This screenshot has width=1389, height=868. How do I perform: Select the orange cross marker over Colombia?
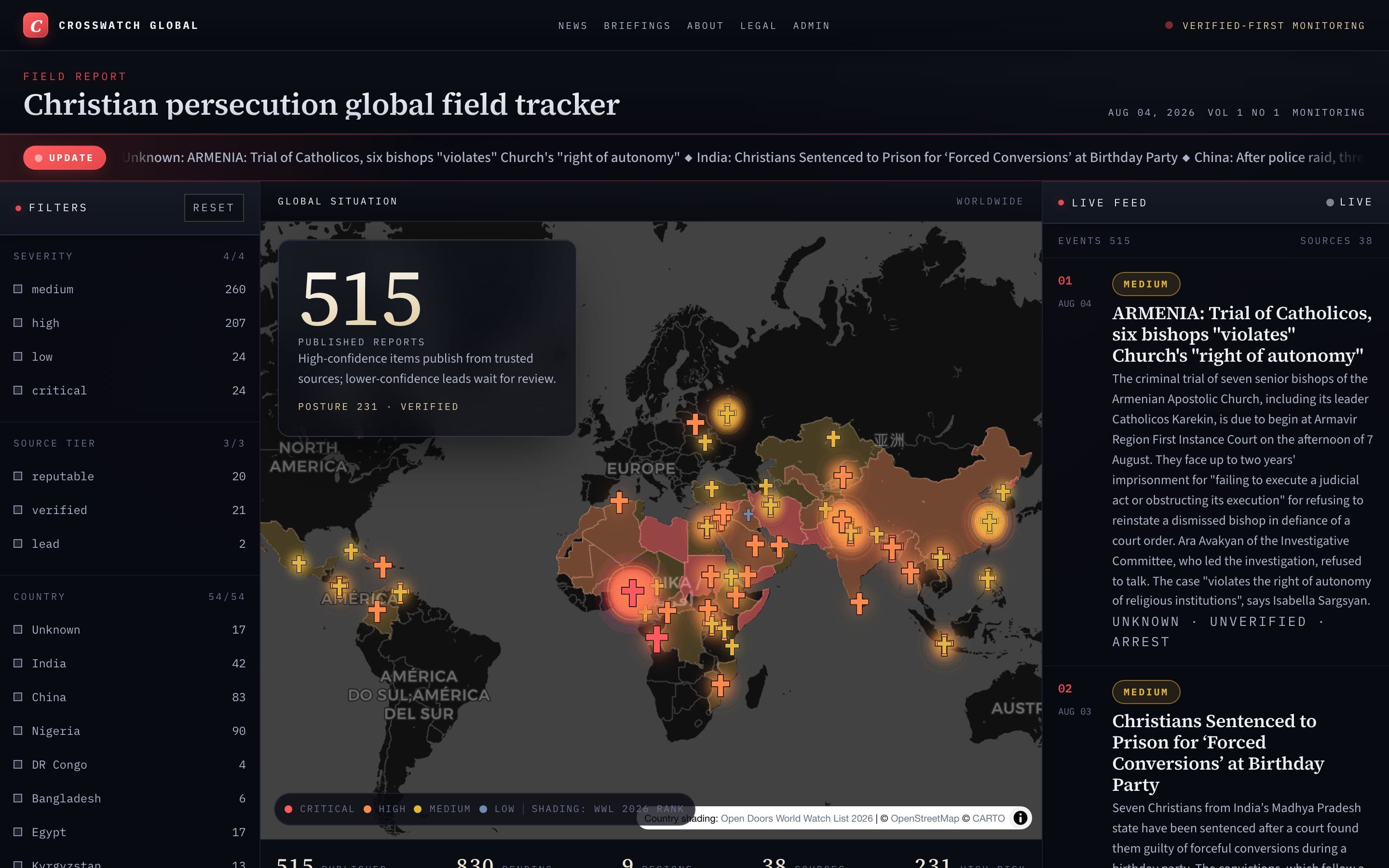pos(377,611)
